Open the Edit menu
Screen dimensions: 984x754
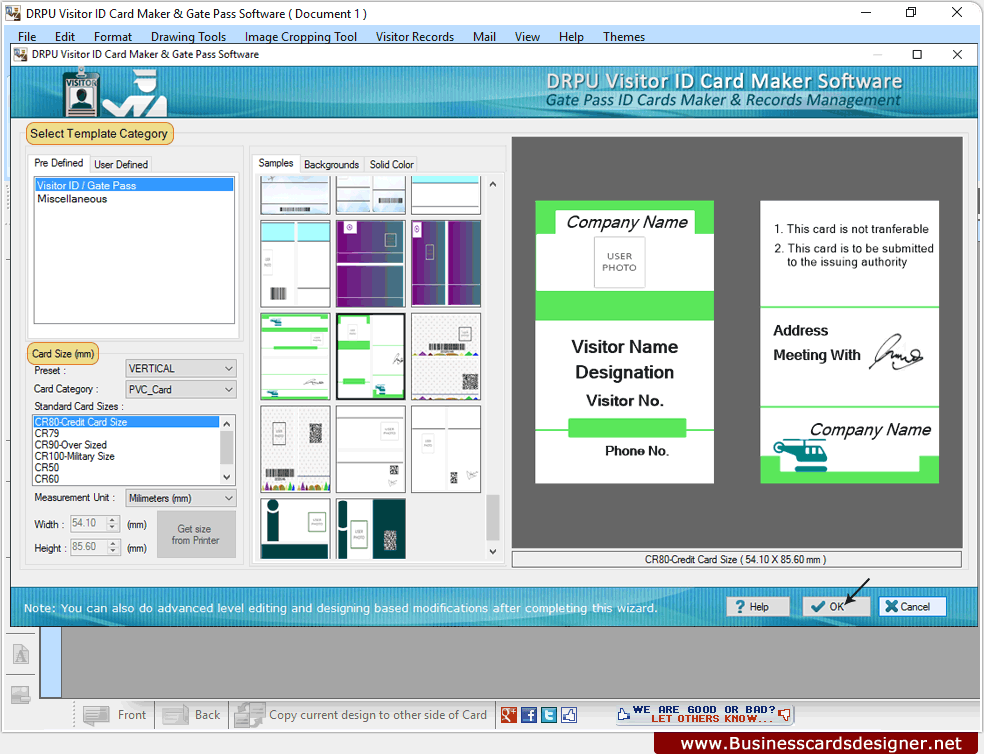pos(65,36)
